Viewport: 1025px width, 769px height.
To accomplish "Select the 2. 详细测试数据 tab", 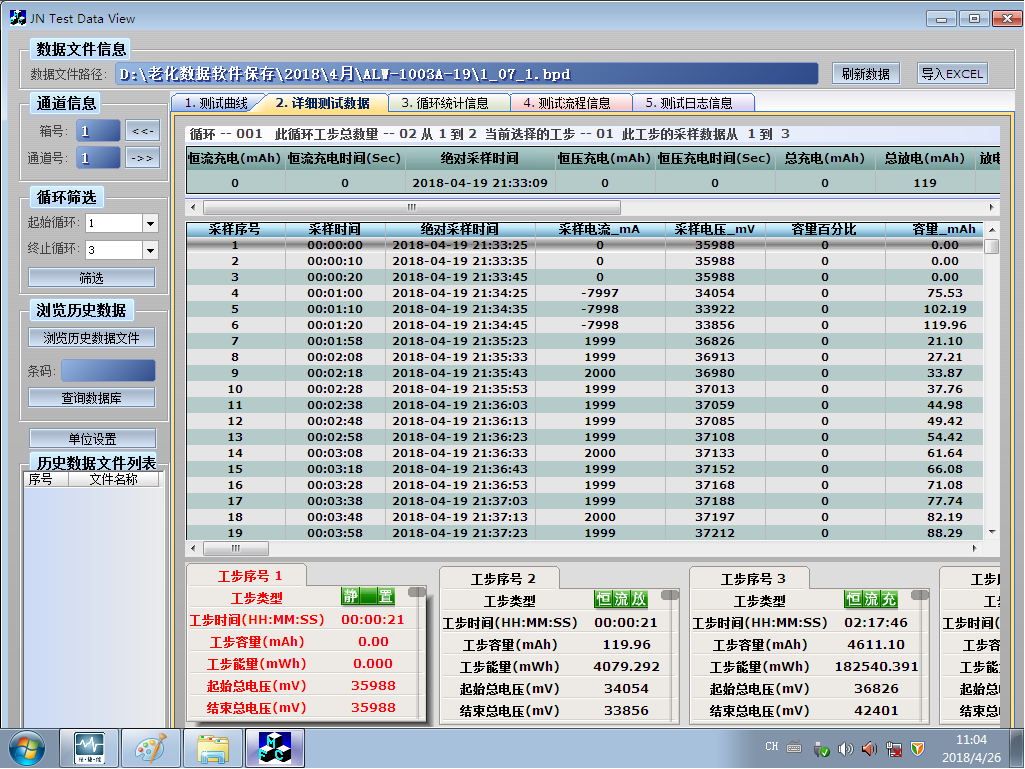I will coord(322,103).
